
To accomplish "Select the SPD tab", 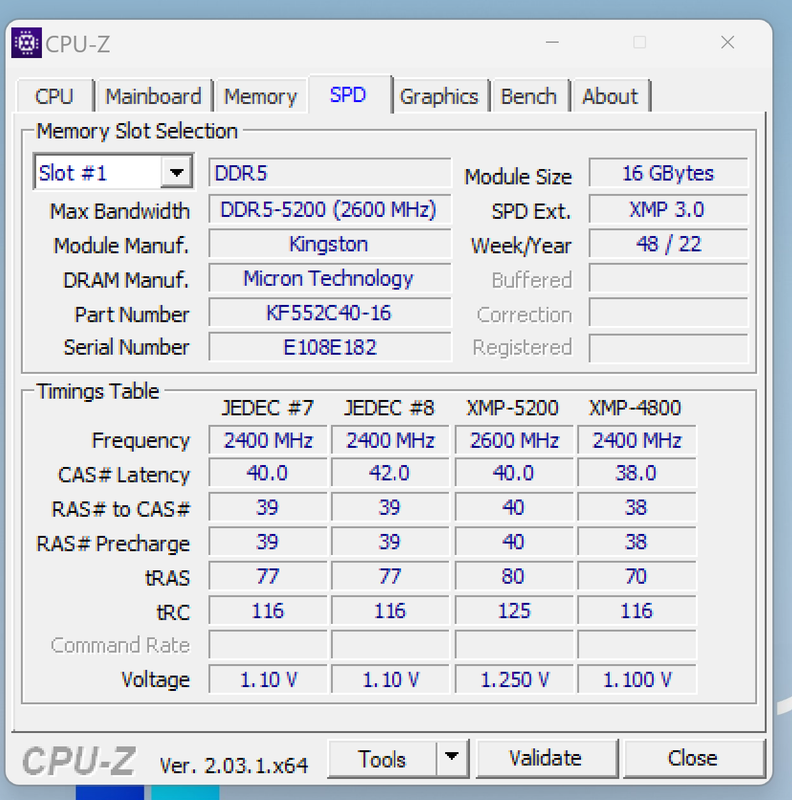I will coord(349,95).
